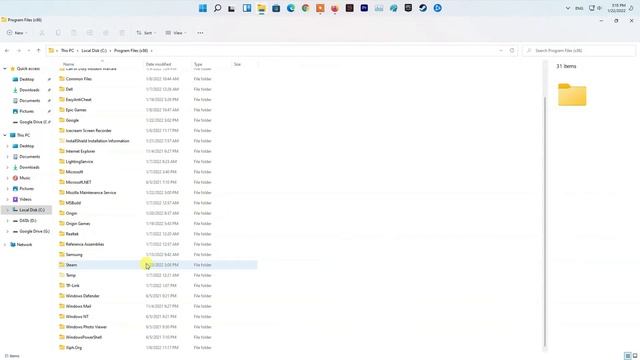Select the EasyAntiCheat folder
The image size is (640, 360).
78,100
